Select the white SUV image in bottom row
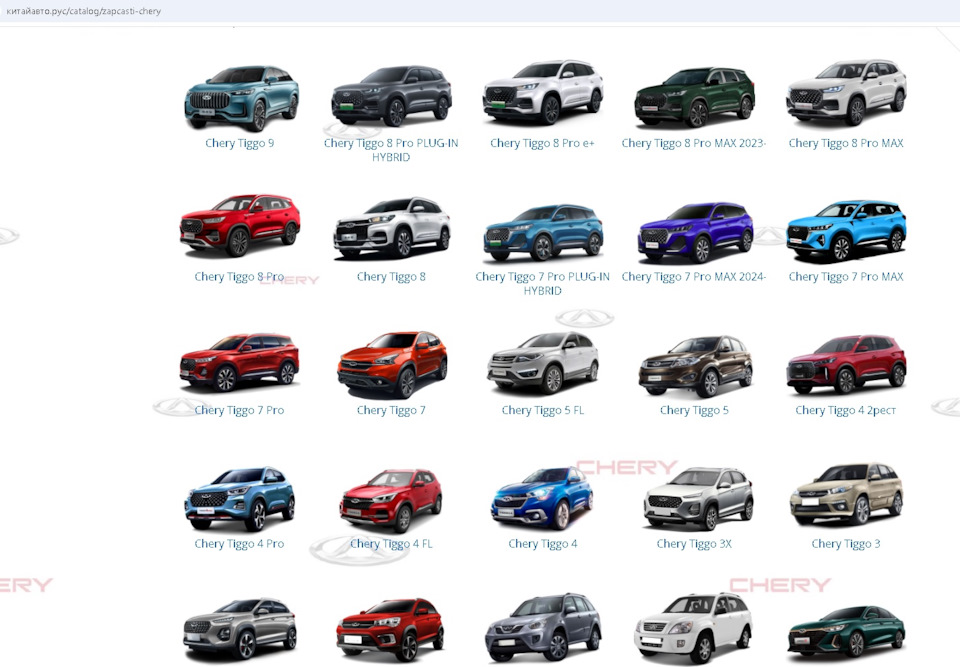Viewport: 960px width, 667px height. 694,628
